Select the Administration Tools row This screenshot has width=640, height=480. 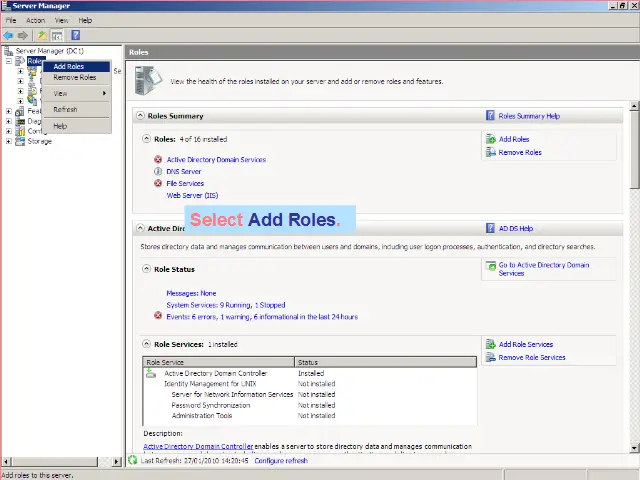coord(310,416)
